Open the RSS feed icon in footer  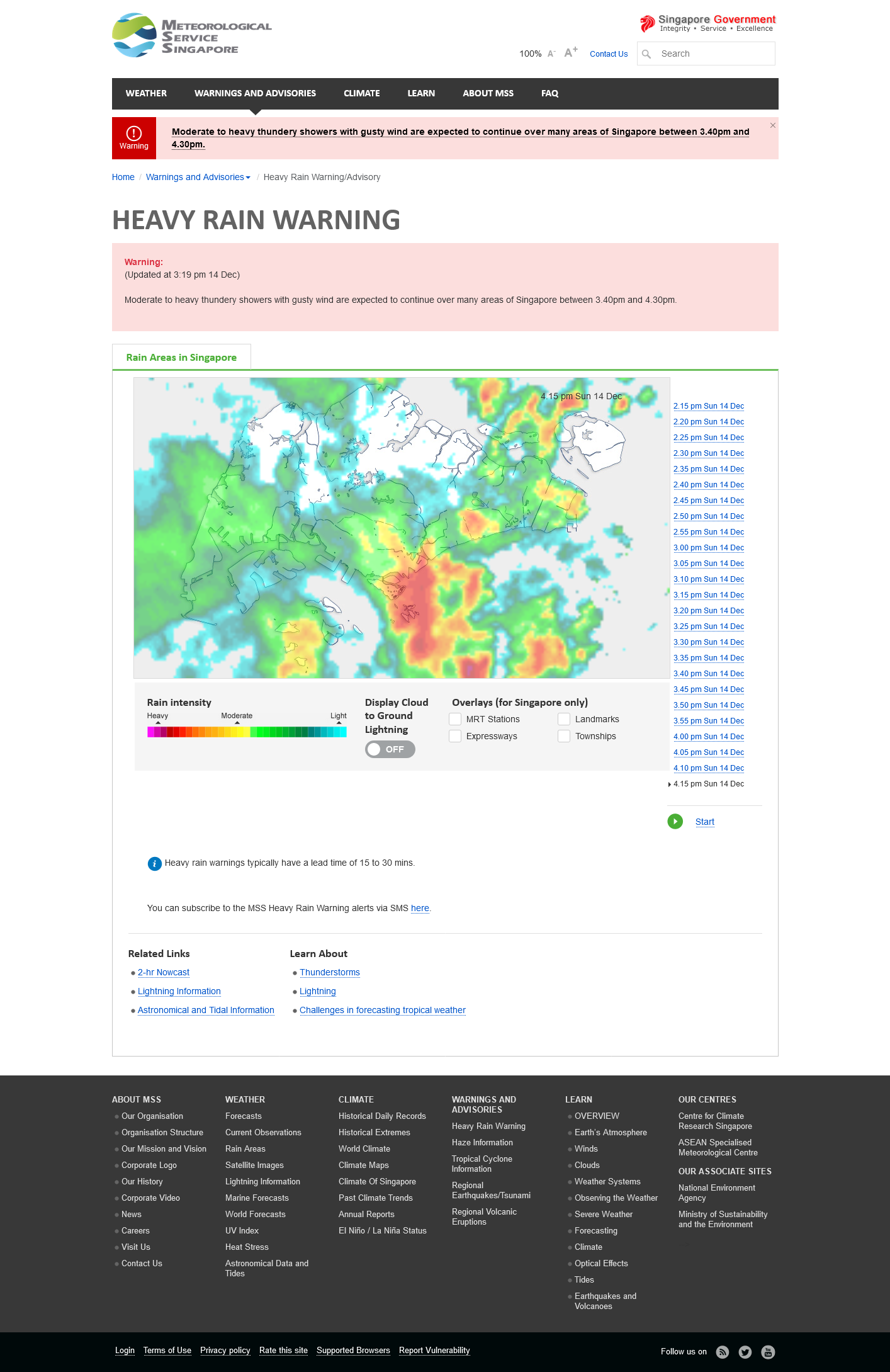(x=723, y=1352)
